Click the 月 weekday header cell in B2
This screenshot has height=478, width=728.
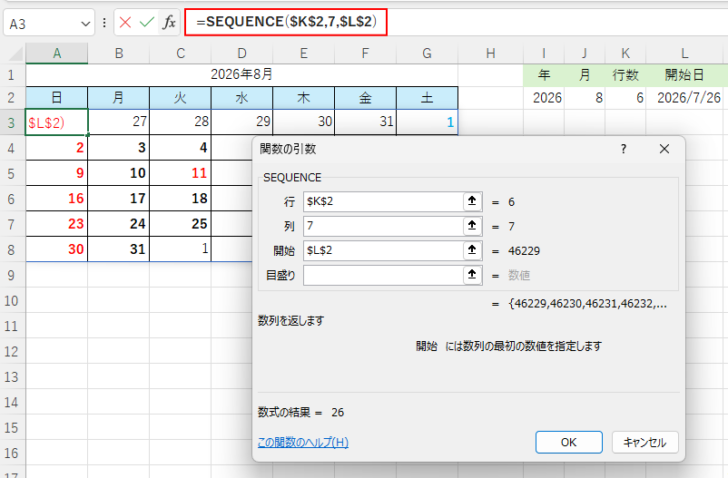119,98
